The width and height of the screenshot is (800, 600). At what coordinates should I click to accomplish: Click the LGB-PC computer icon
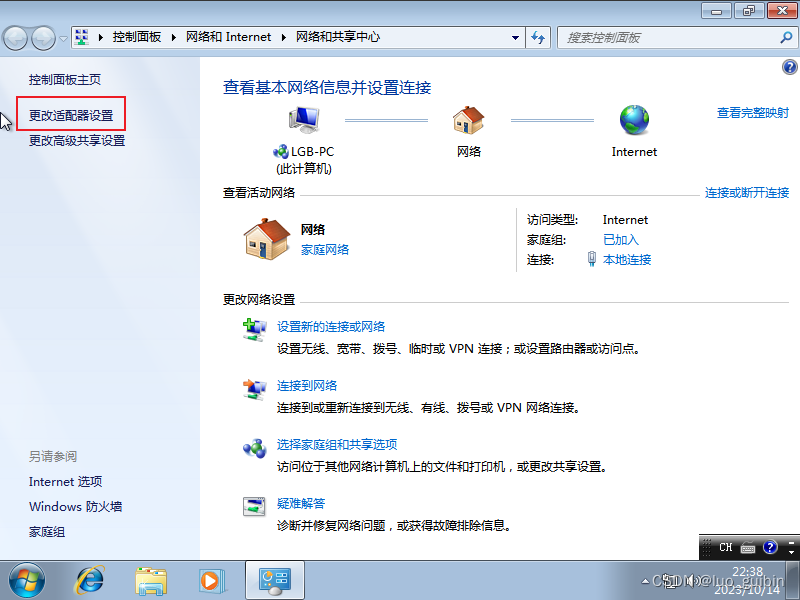tap(304, 120)
